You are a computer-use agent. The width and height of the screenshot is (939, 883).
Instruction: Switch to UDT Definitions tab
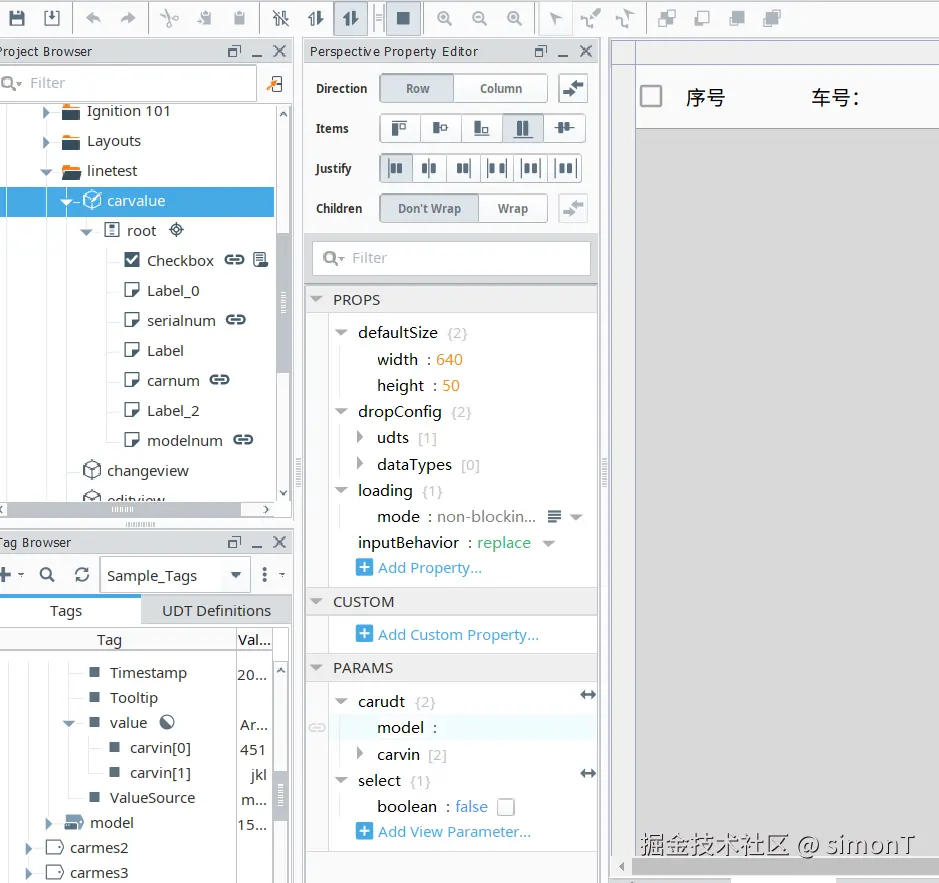point(216,610)
